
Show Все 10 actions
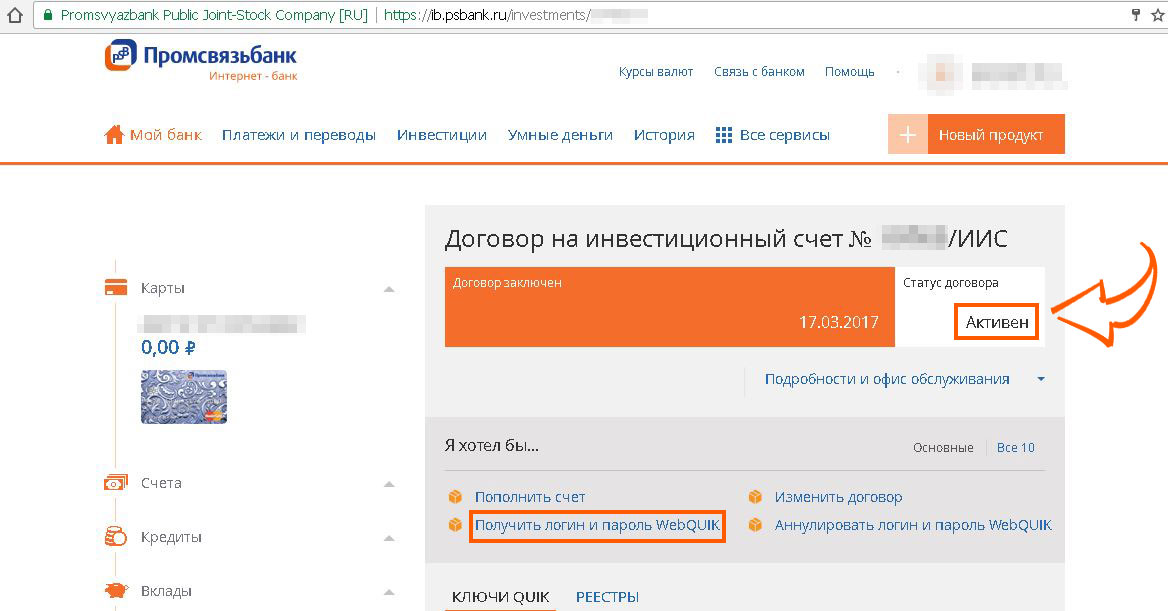pos(1015,448)
